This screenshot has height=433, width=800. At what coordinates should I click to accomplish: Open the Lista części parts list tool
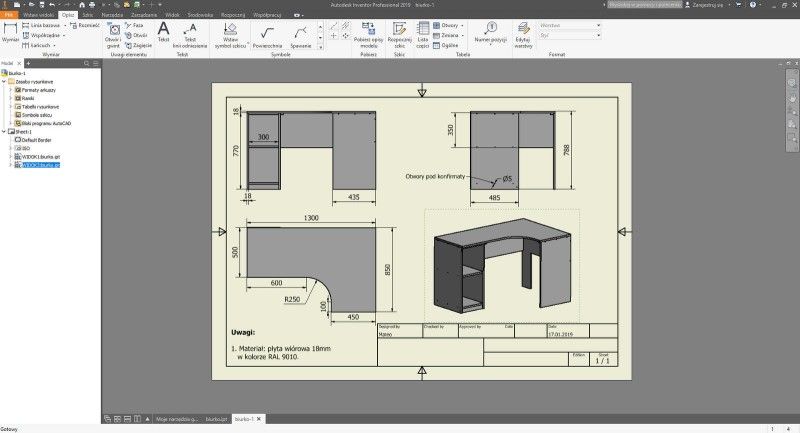(422, 35)
